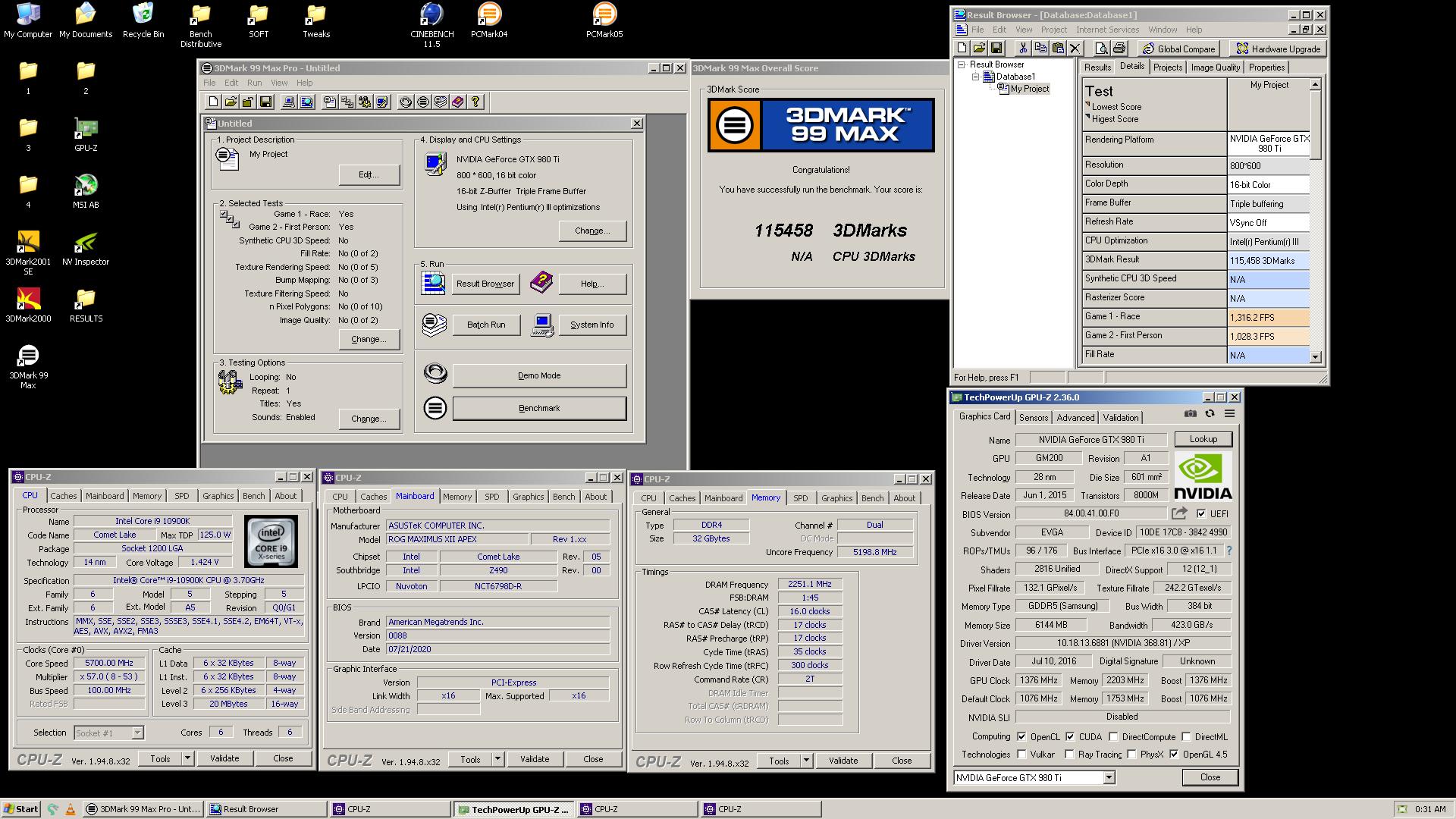
Task: Click New project icon in 3DMark toolbar
Action: 213,102
